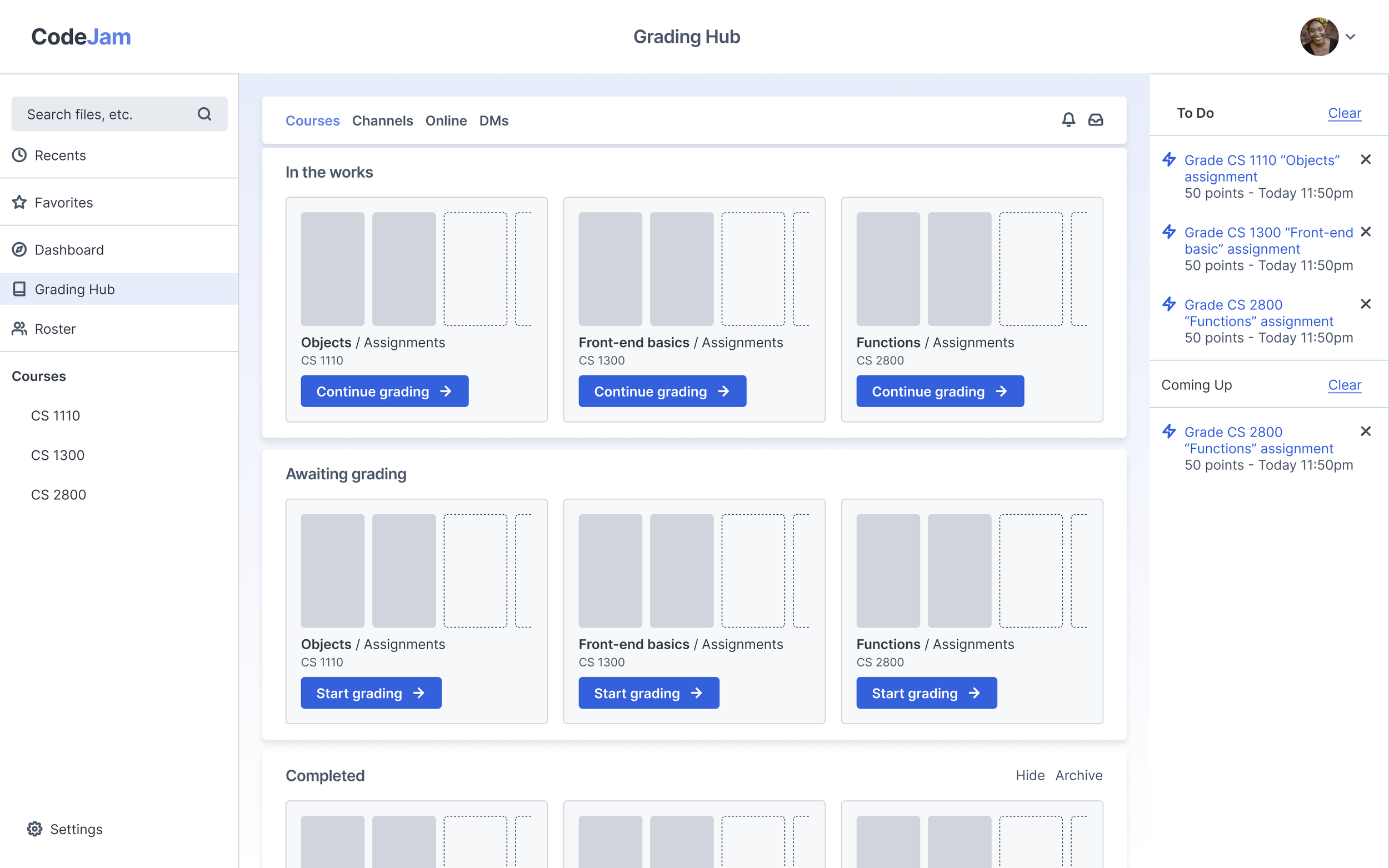
Task: Click "Front-end basics" title in Awaiting grading card
Action: 634,644
